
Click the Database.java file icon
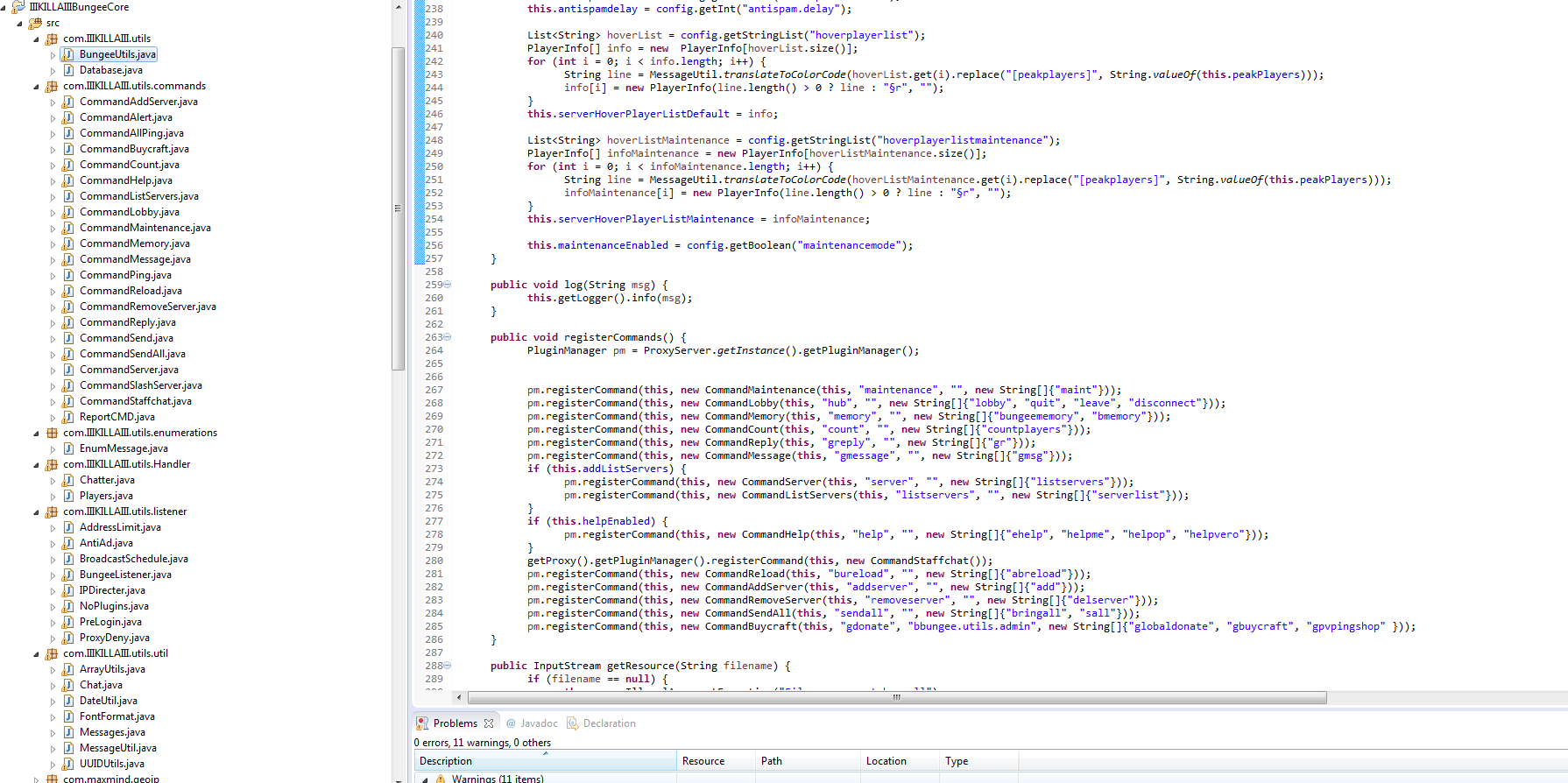68,70
